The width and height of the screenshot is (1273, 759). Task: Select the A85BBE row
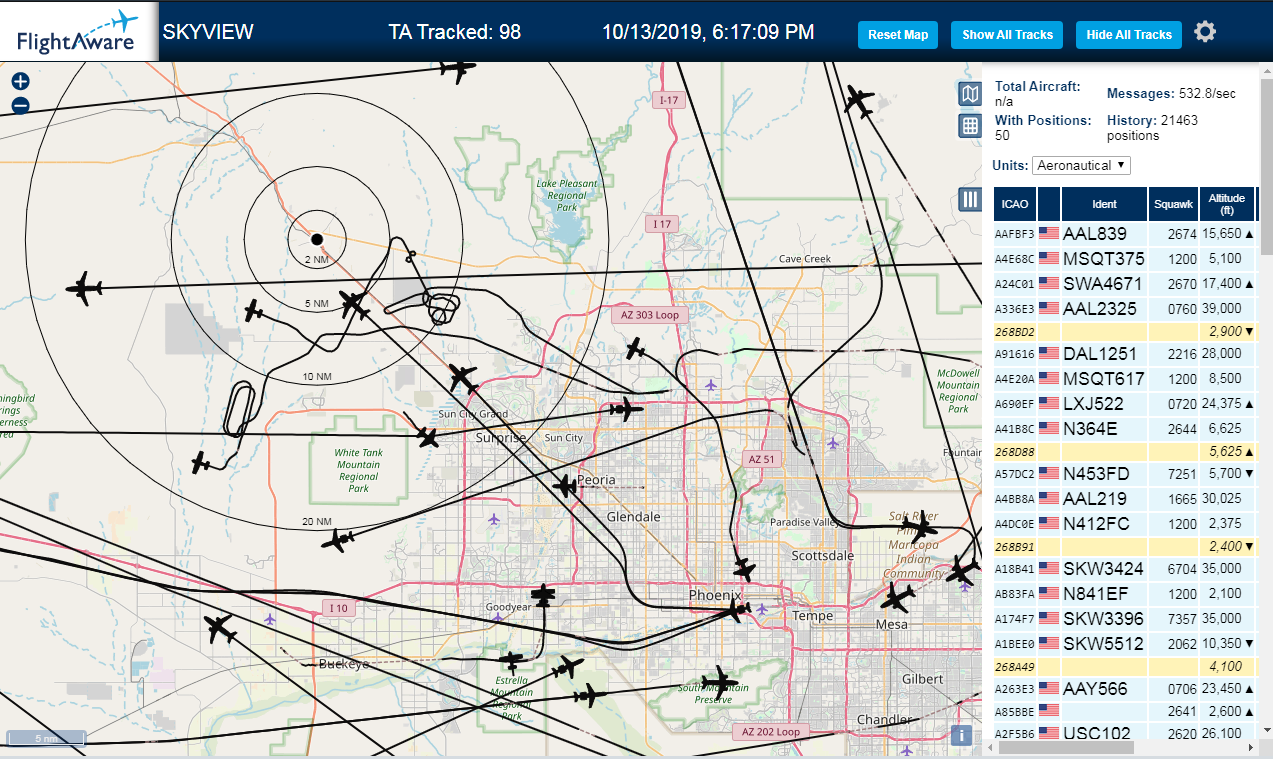[1125, 711]
